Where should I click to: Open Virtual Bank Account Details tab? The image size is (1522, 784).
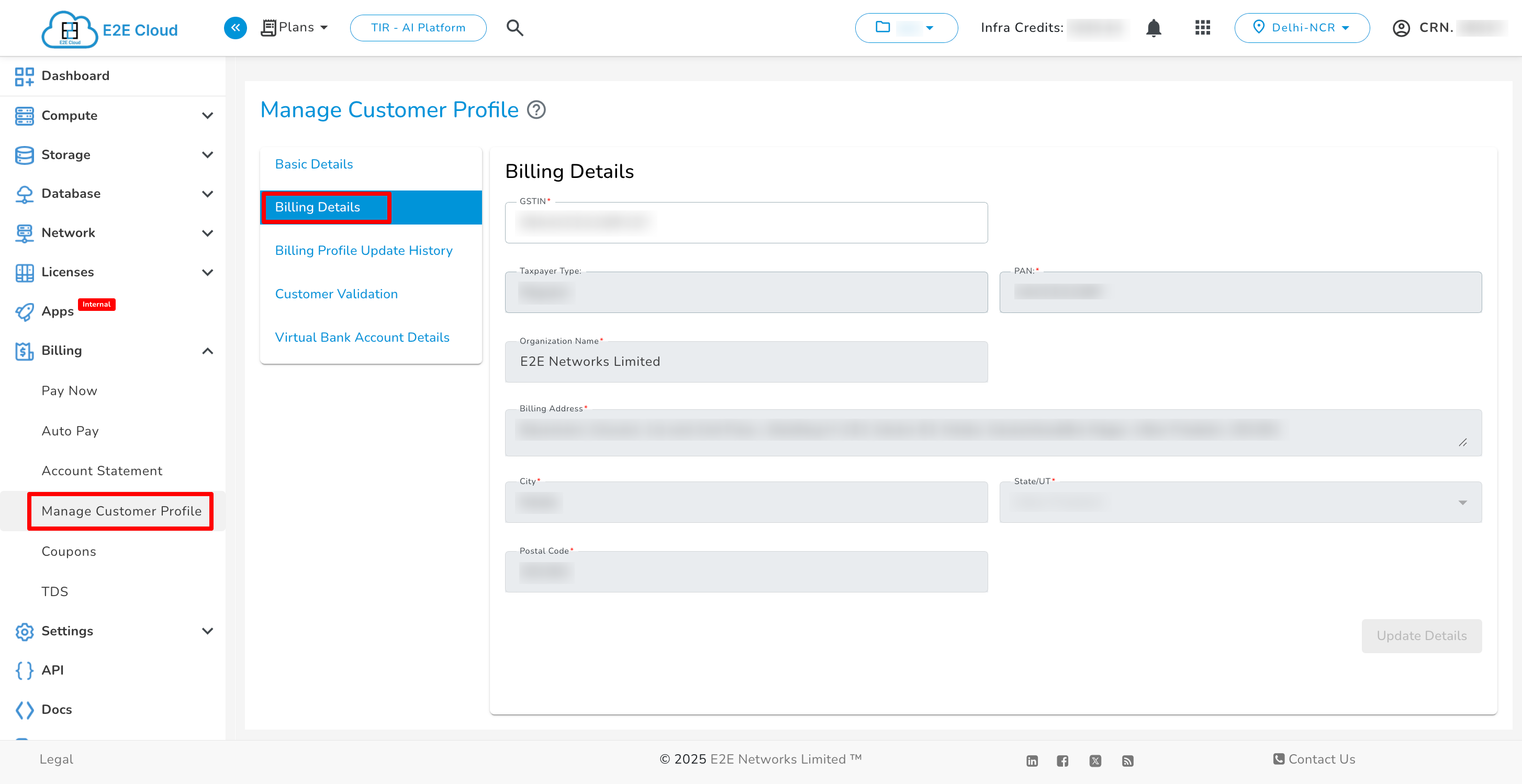tap(371, 338)
